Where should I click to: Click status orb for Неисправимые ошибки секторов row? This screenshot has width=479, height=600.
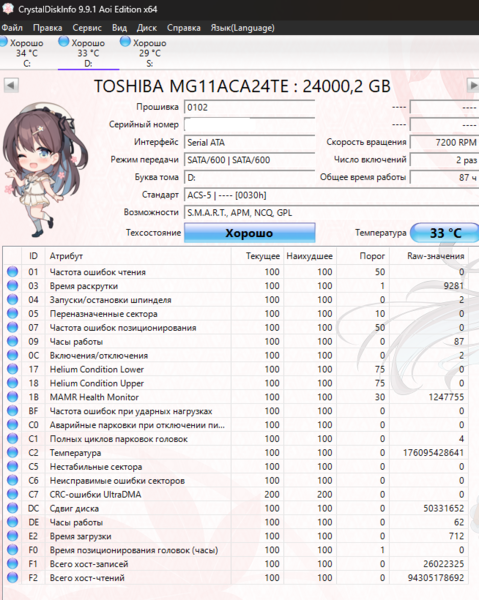pos(13,480)
